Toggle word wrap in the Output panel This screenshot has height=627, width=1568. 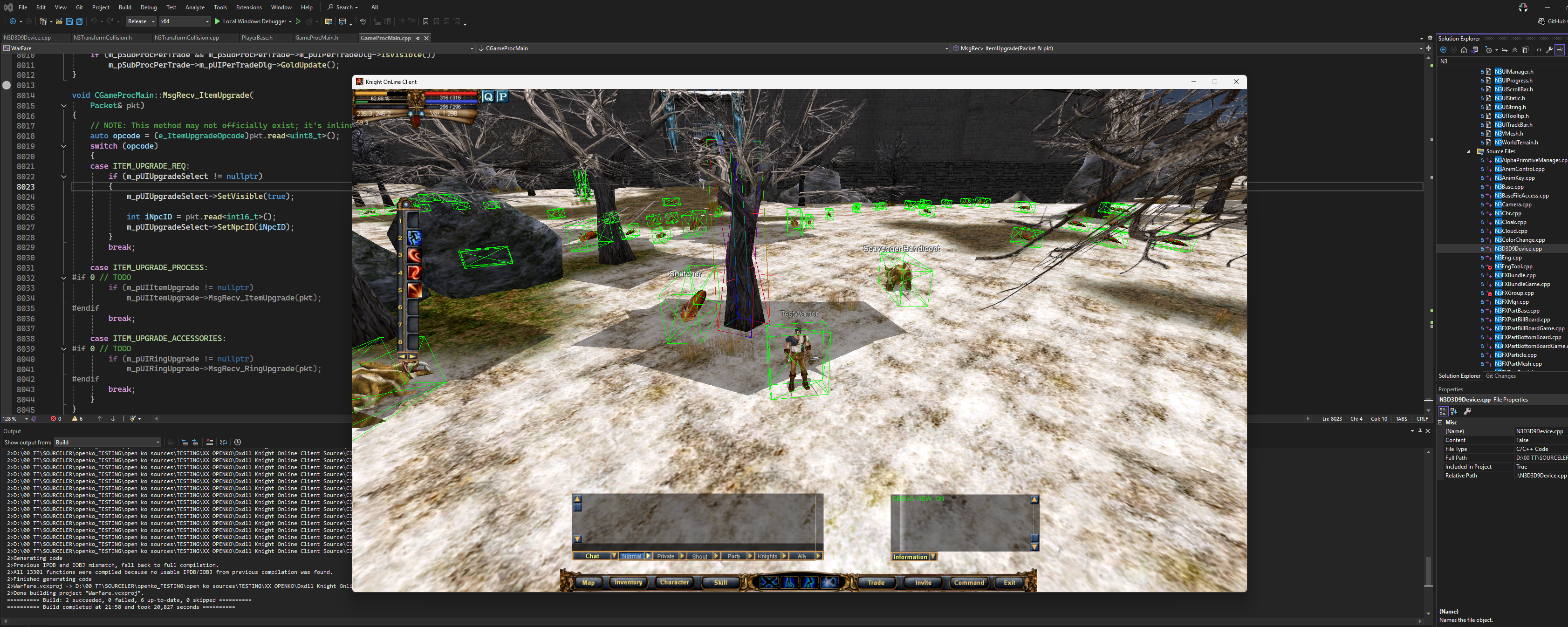(224, 443)
